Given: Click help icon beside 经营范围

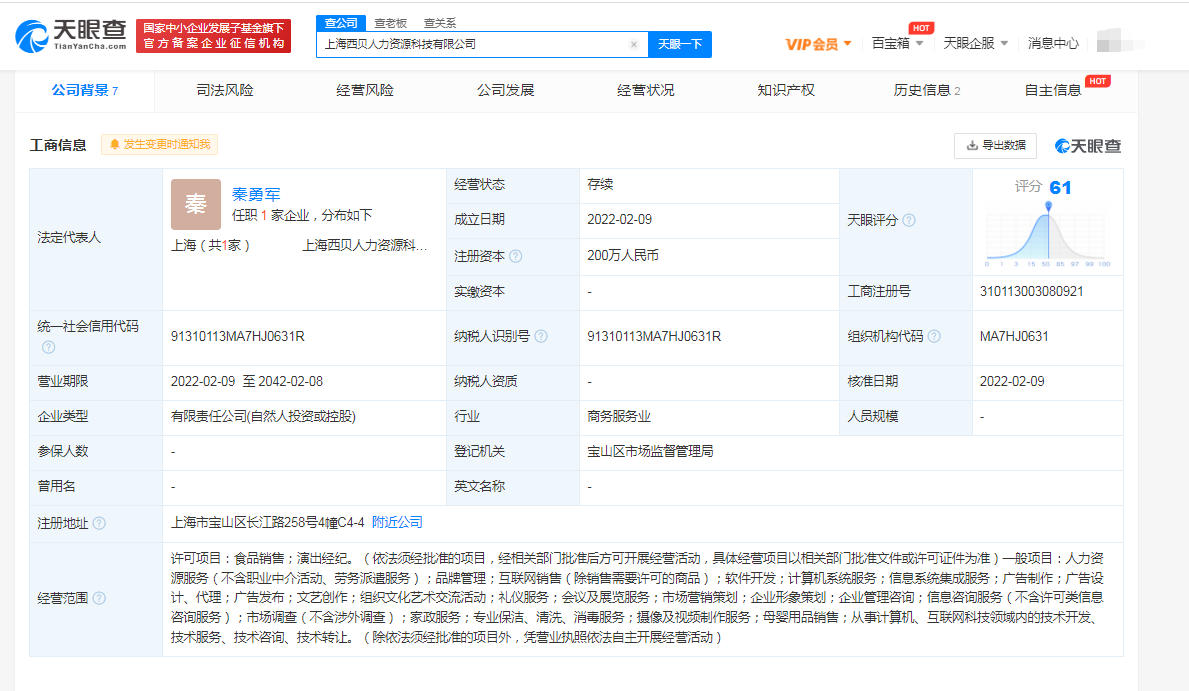Looking at the screenshot, I should [99, 598].
